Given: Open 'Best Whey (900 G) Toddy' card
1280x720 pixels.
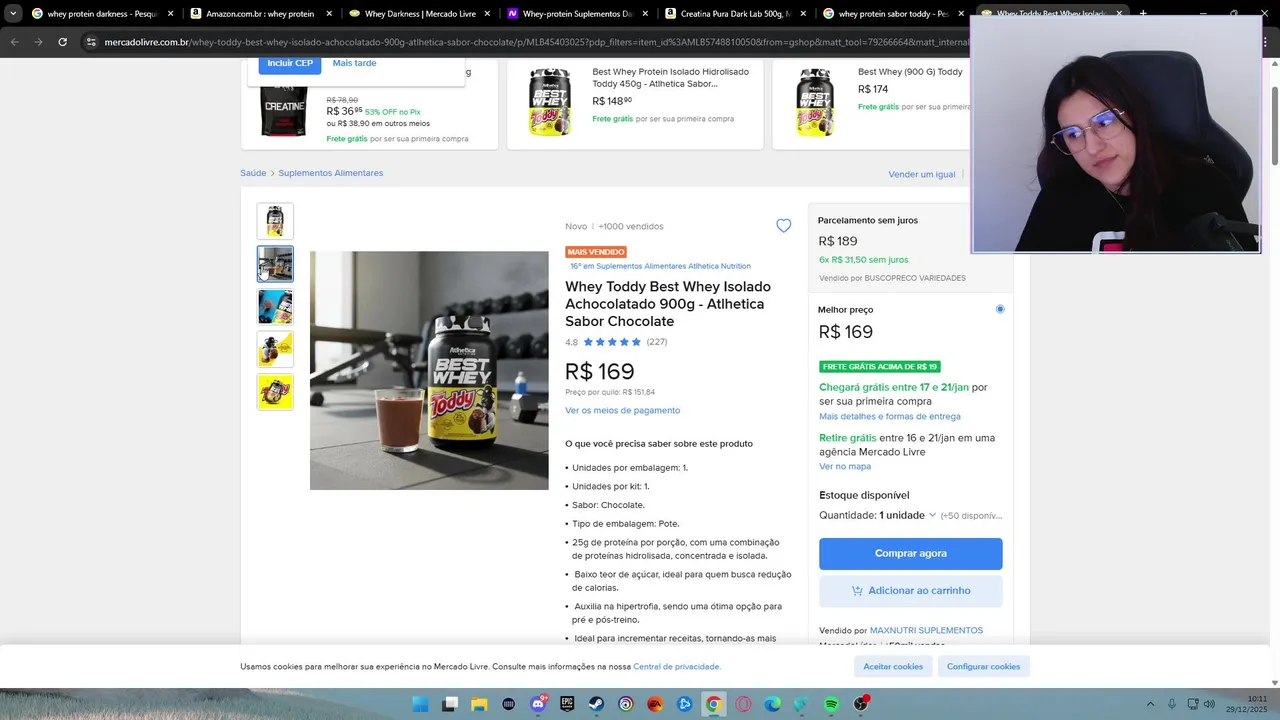Looking at the screenshot, I should (x=870, y=104).
